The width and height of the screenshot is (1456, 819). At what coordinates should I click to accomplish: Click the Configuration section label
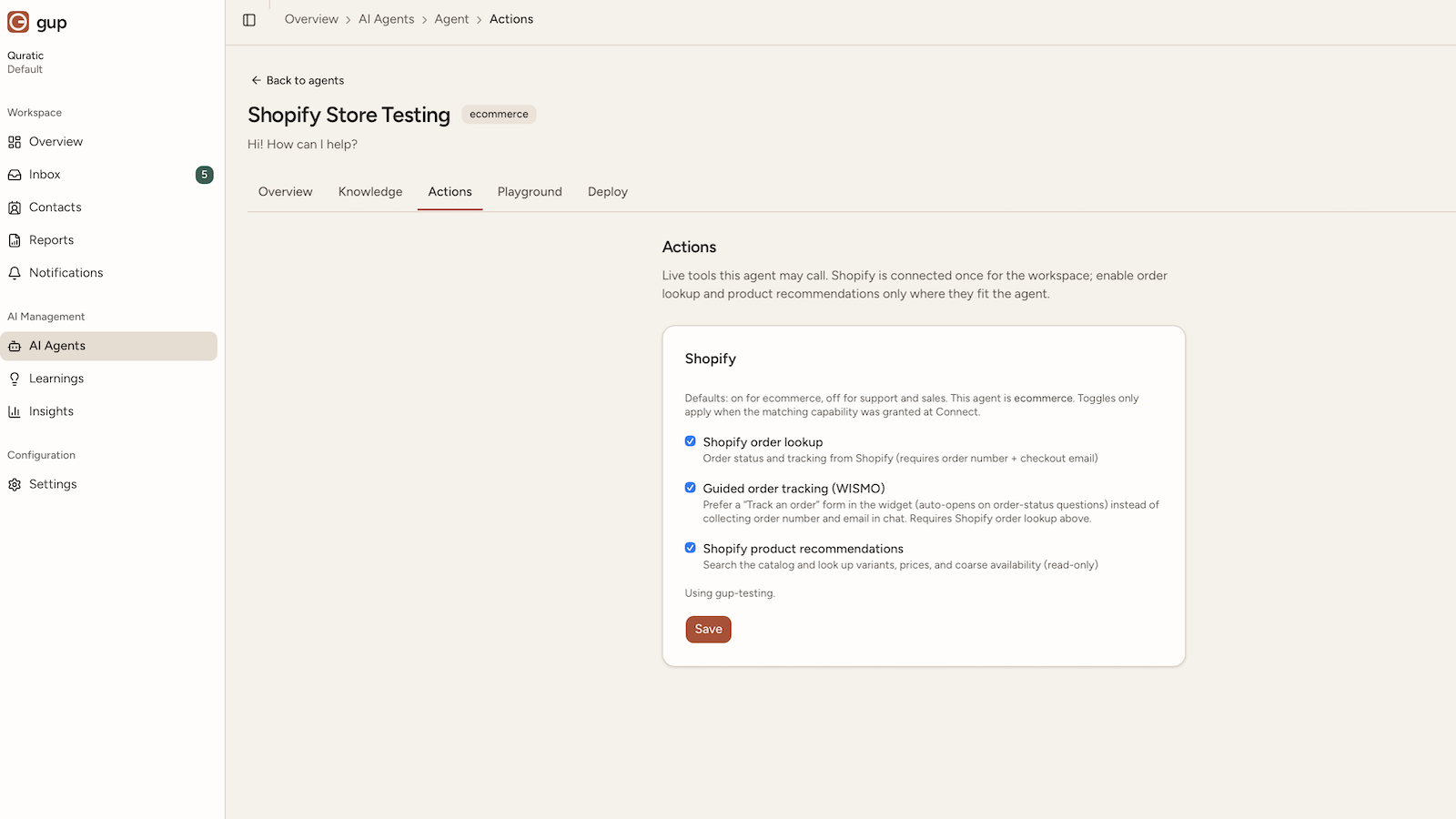pos(42,455)
